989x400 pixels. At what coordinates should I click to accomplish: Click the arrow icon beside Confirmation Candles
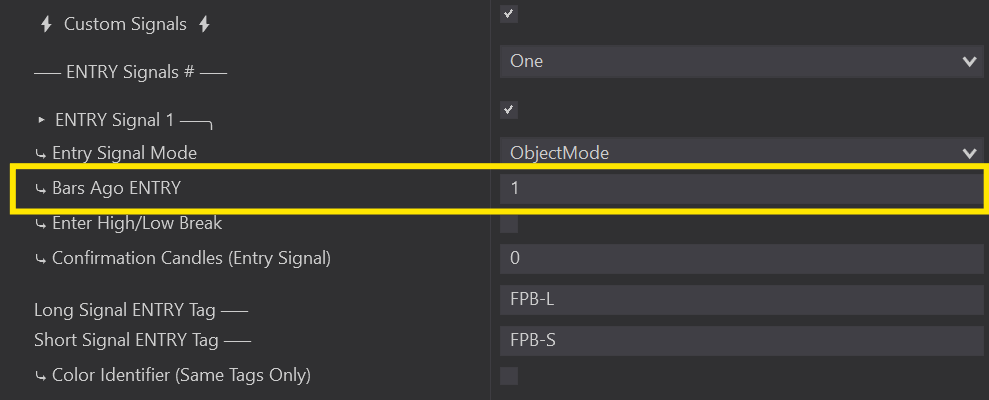(x=40, y=259)
